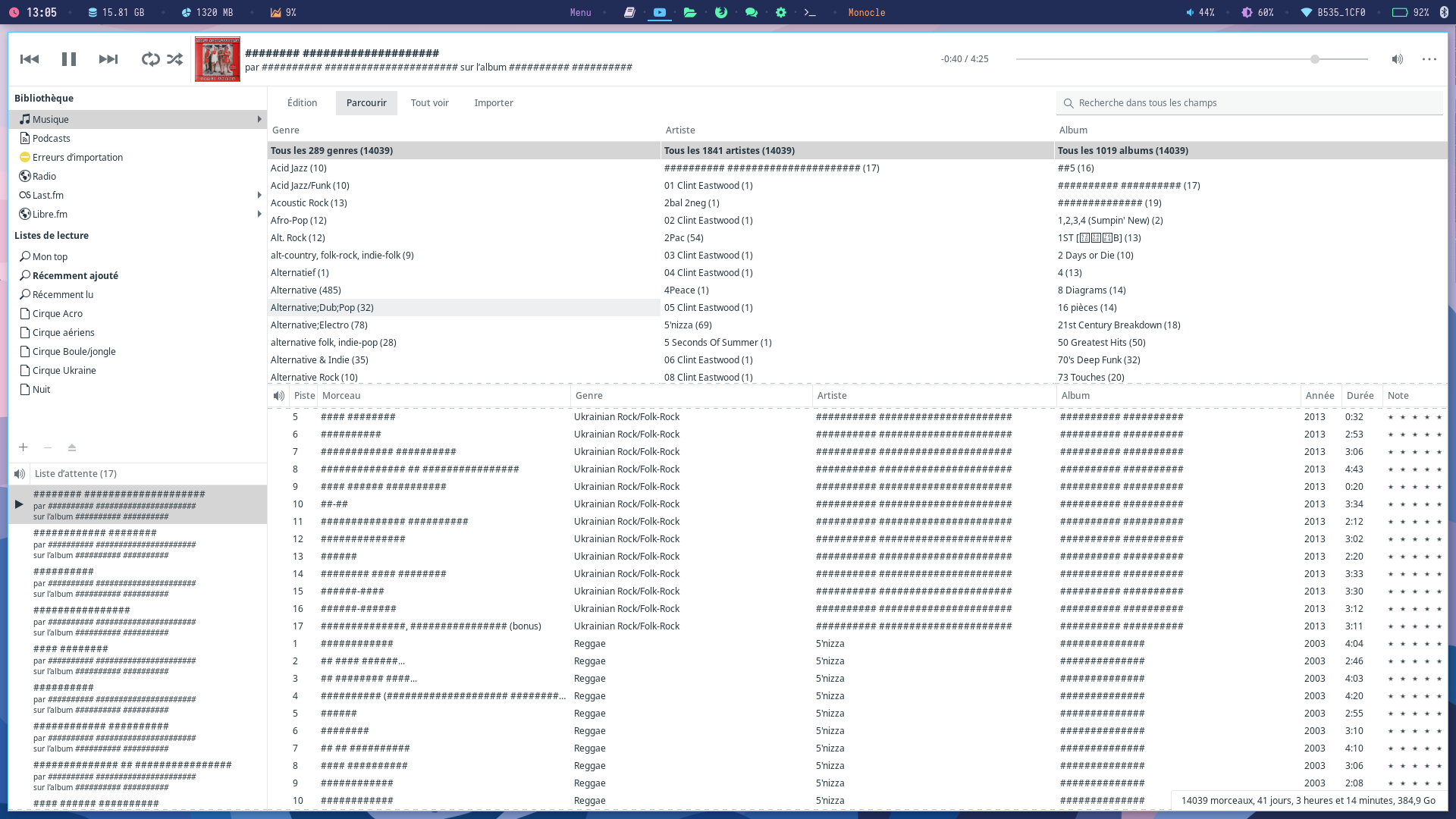Open the Importer tab
This screenshot has width=1456, height=819.
tap(494, 103)
